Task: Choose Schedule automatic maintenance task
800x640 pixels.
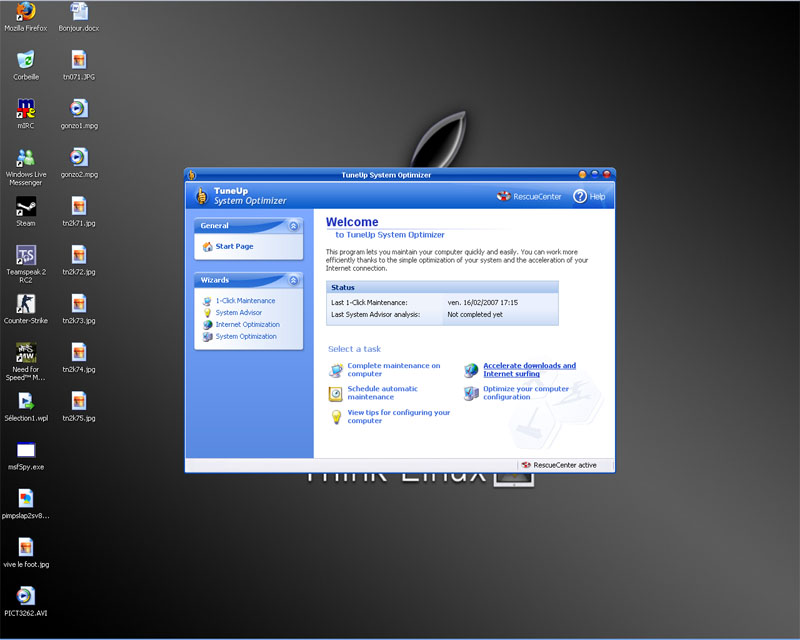Action: click(373, 393)
